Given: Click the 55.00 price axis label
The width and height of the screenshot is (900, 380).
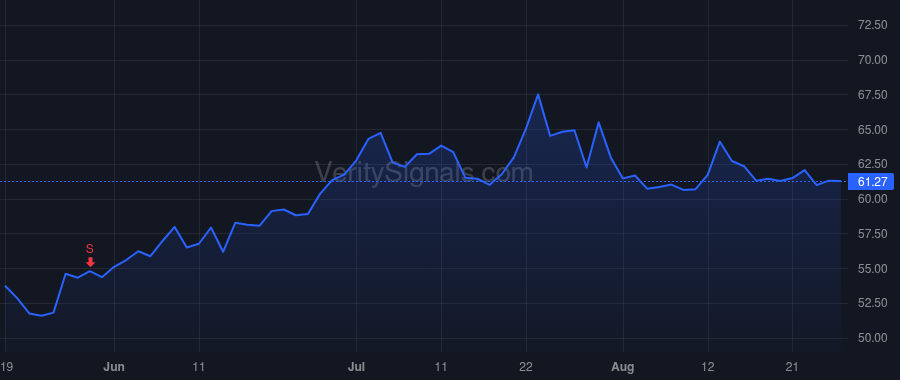Looking at the screenshot, I should [872, 269].
